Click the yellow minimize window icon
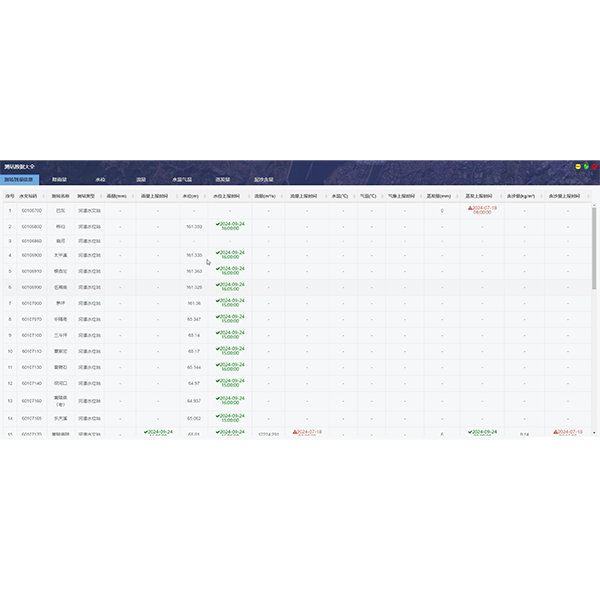Image resolution: width=600 pixels, height=600 pixels. 578,166
